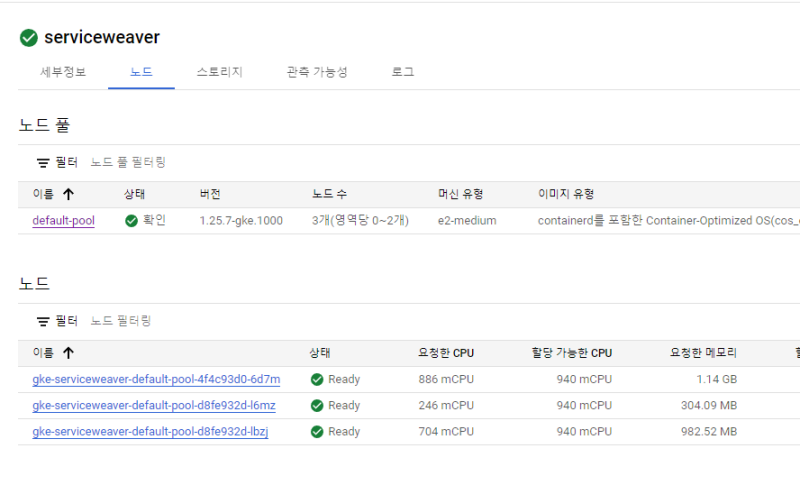Select the 노드 tab
800x485 pixels.
click(x=141, y=72)
